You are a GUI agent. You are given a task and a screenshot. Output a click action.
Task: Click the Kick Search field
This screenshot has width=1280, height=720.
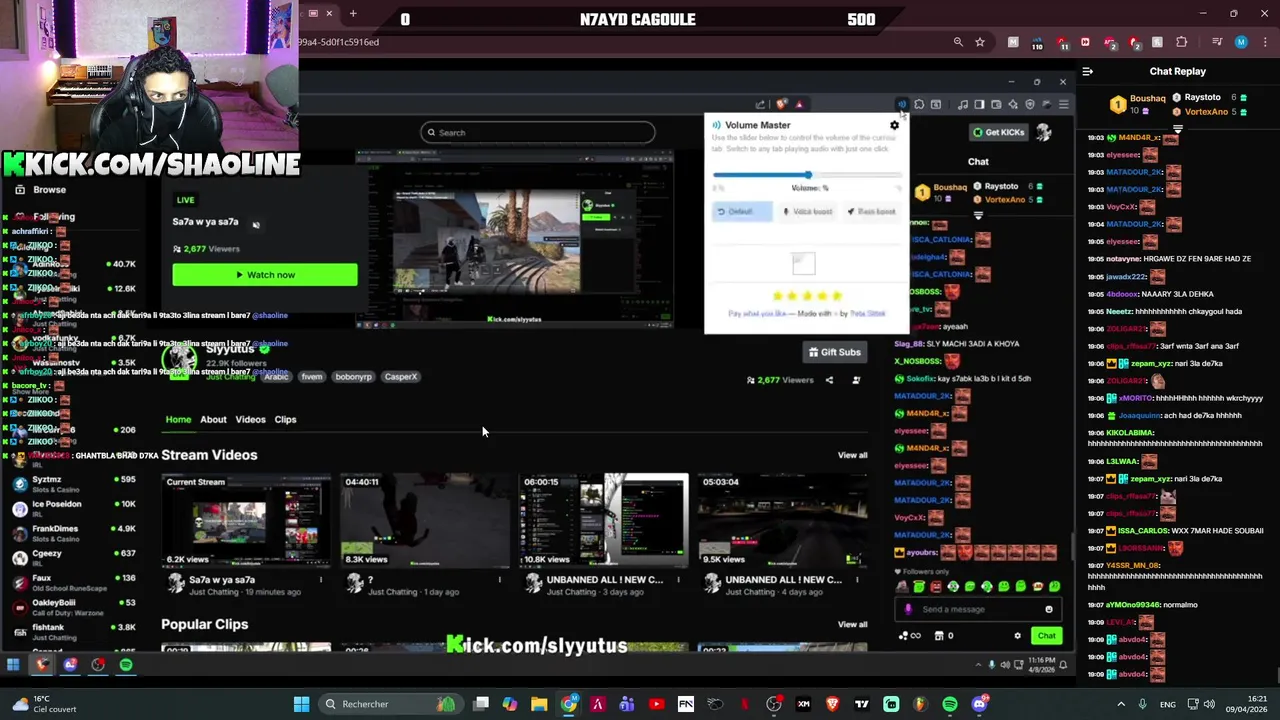point(538,132)
